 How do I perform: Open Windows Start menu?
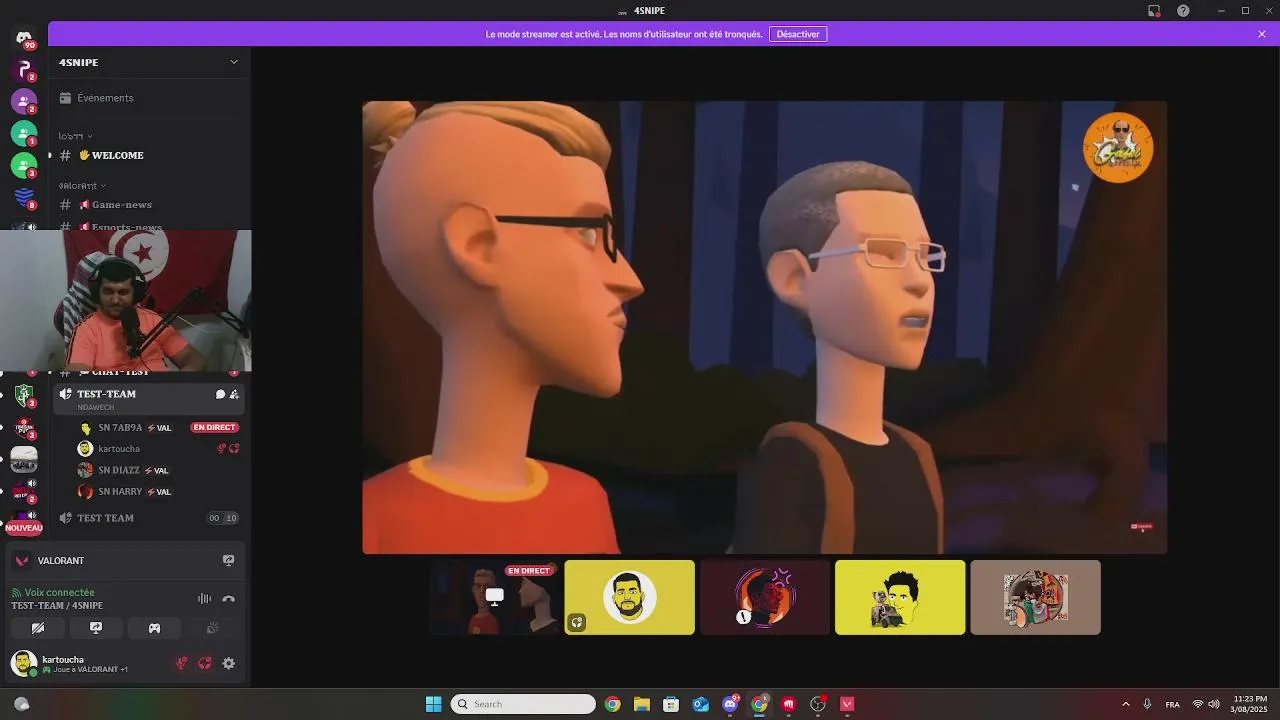coord(433,704)
